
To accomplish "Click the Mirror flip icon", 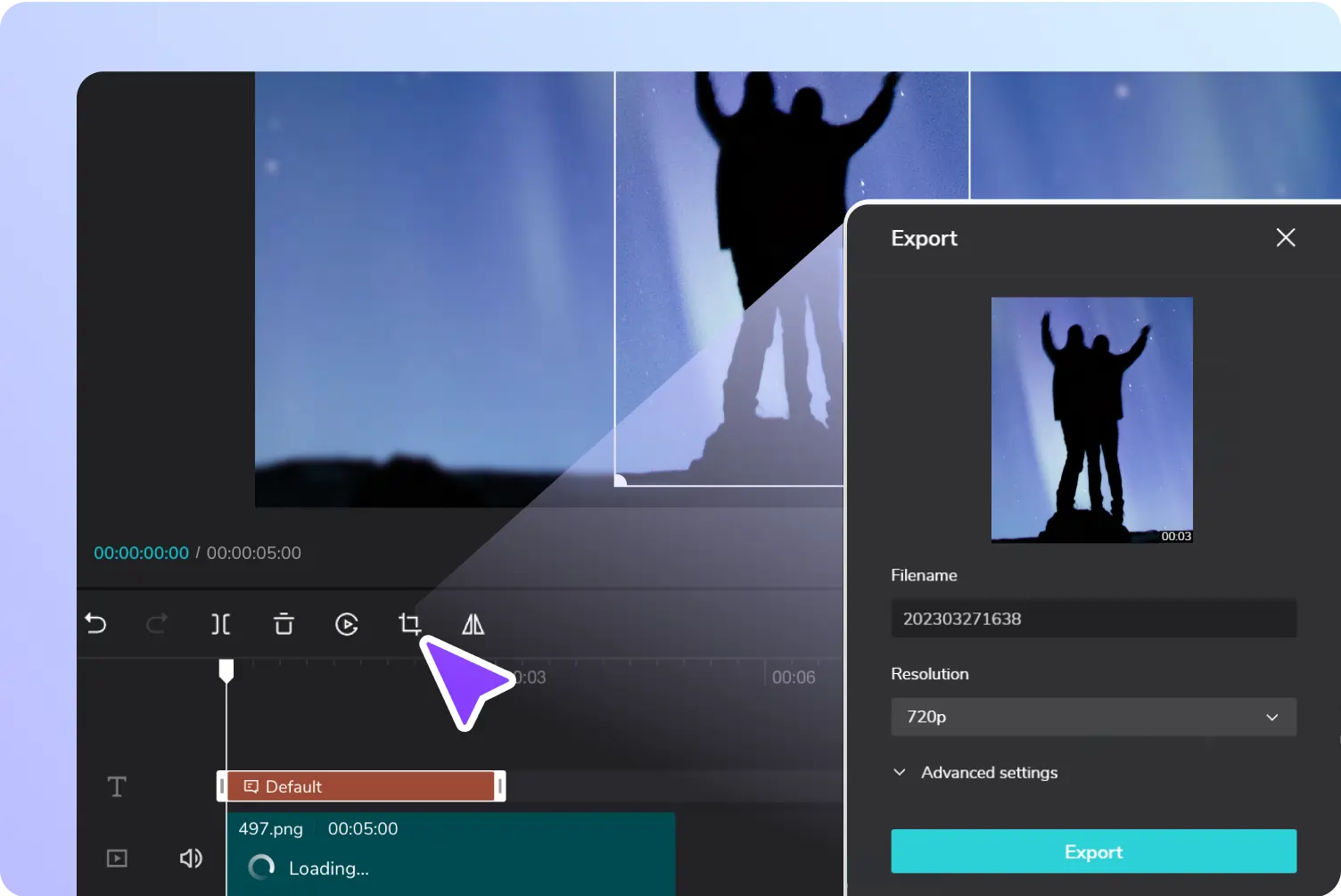I will tap(473, 624).
